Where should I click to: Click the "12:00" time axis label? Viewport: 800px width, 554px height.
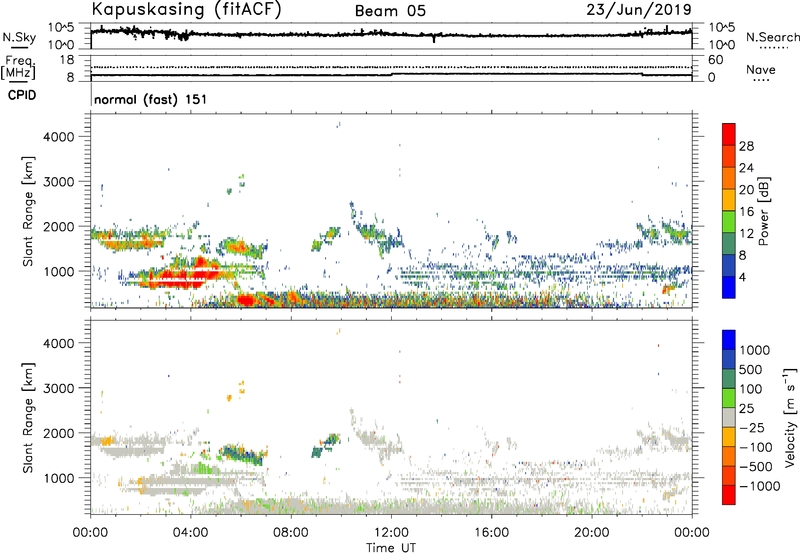[391, 533]
